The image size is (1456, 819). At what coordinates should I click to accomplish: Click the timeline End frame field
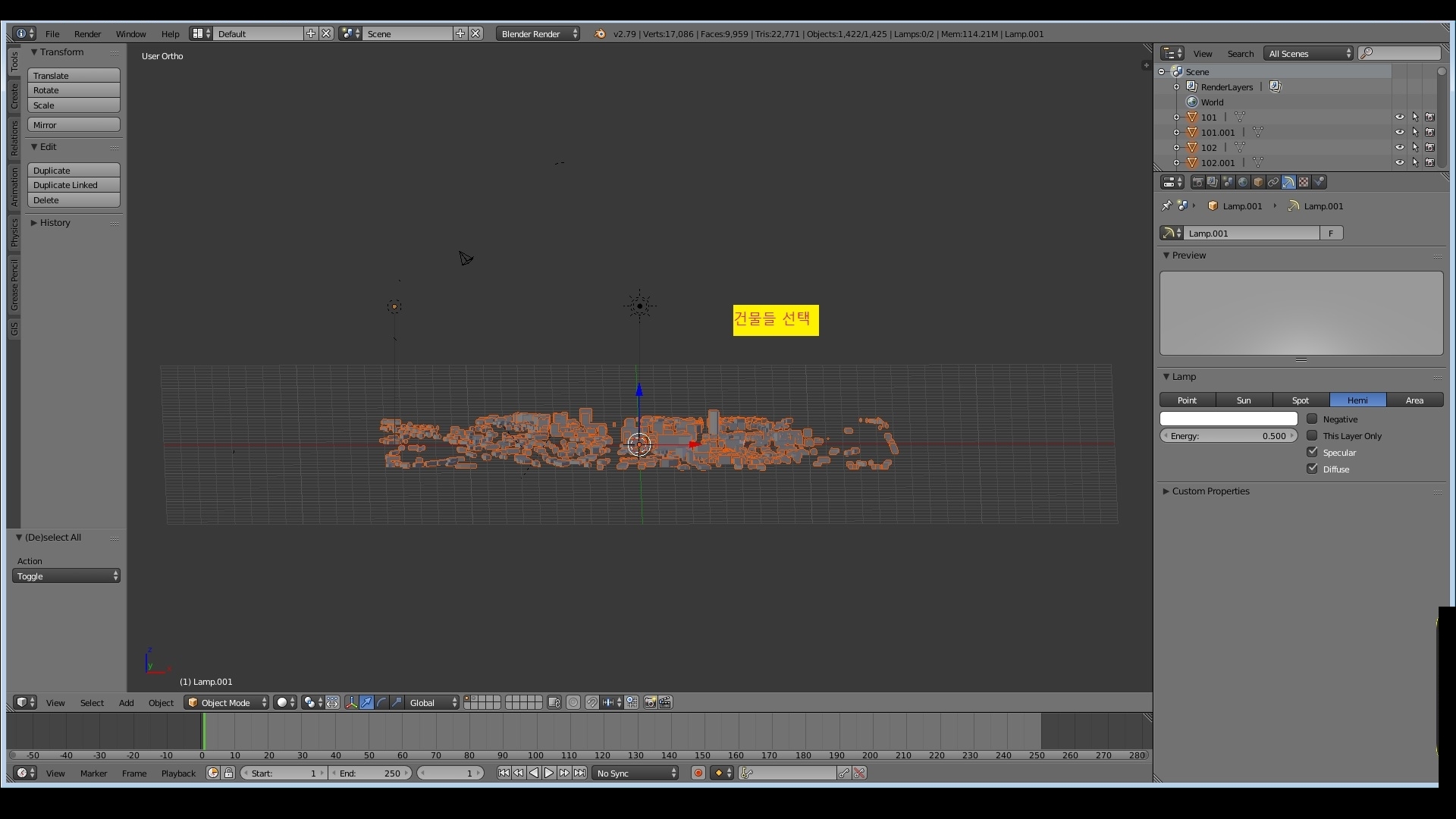pos(371,773)
